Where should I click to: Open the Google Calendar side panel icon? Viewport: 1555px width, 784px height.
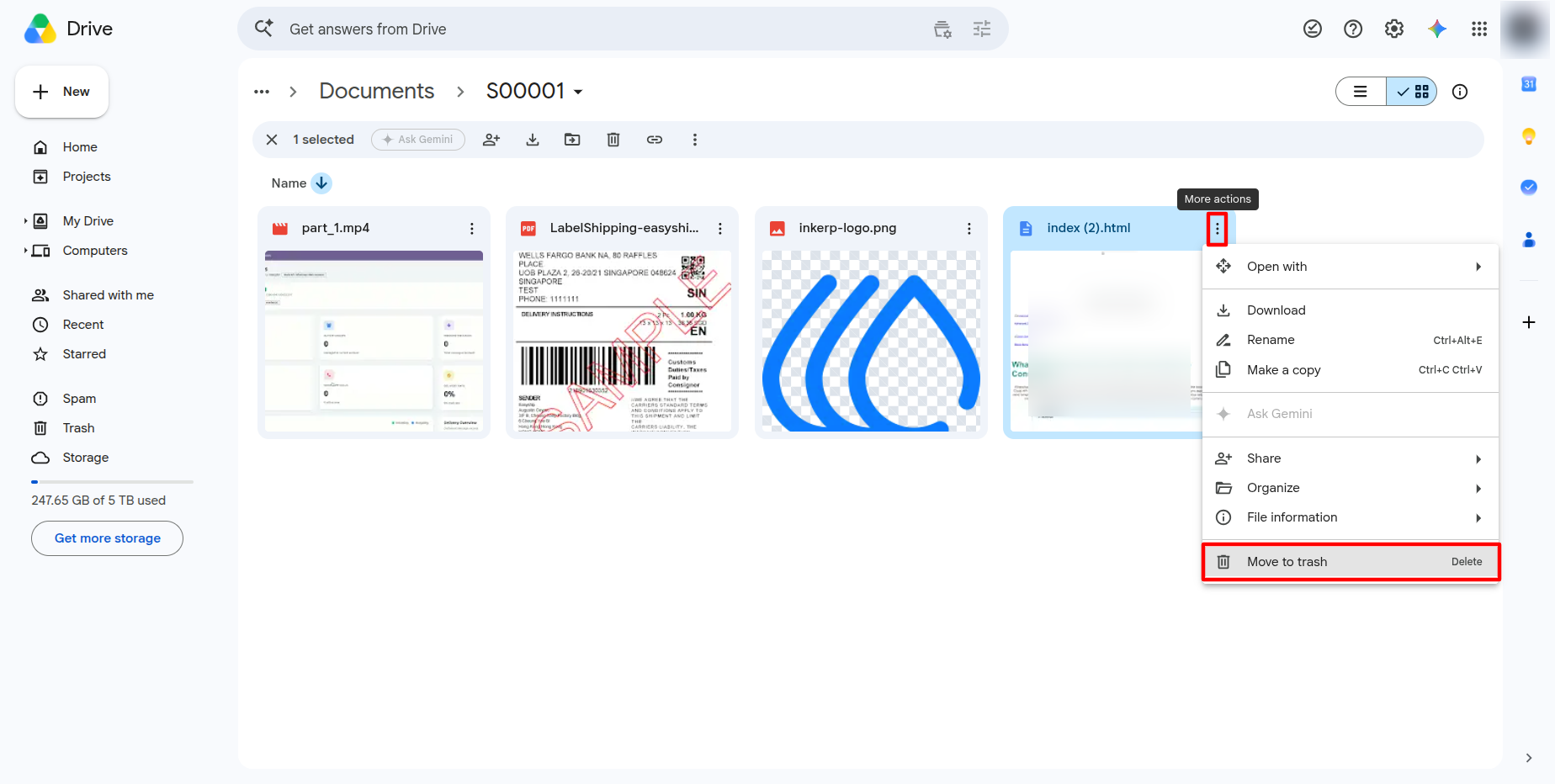pyautogui.click(x=1529, y=84)
